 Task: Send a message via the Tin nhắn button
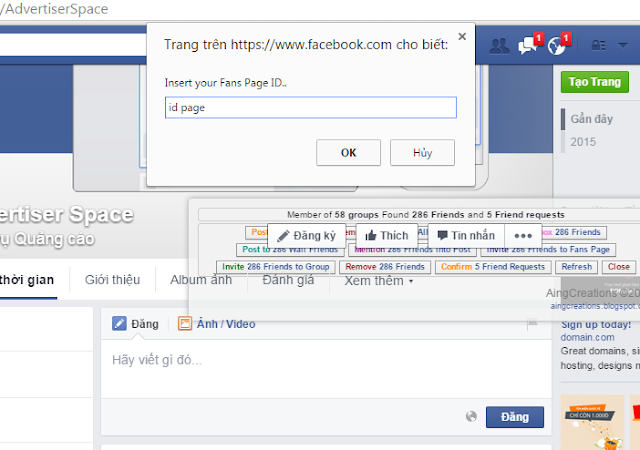point(466,236)
